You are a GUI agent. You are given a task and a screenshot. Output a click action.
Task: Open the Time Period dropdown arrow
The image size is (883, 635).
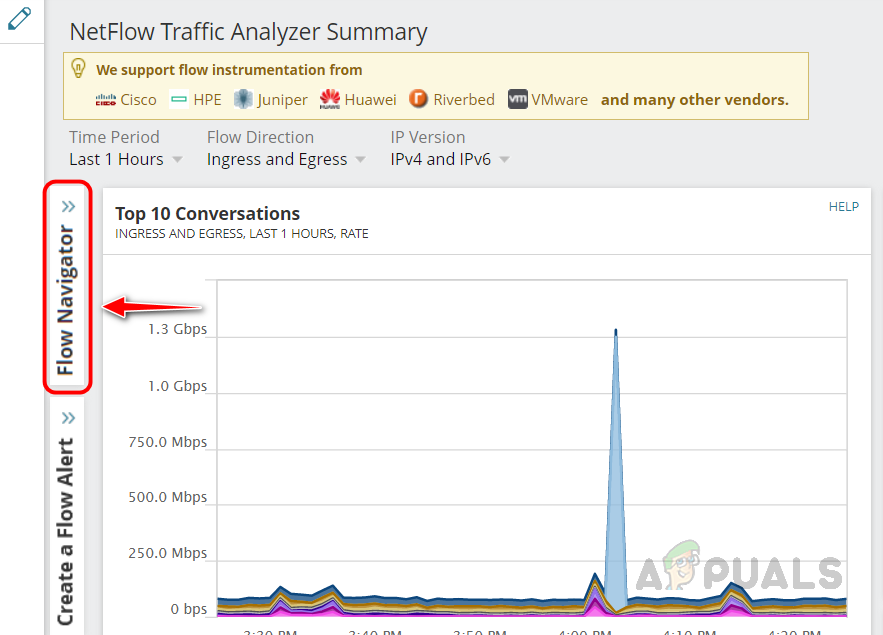point(177,160)
